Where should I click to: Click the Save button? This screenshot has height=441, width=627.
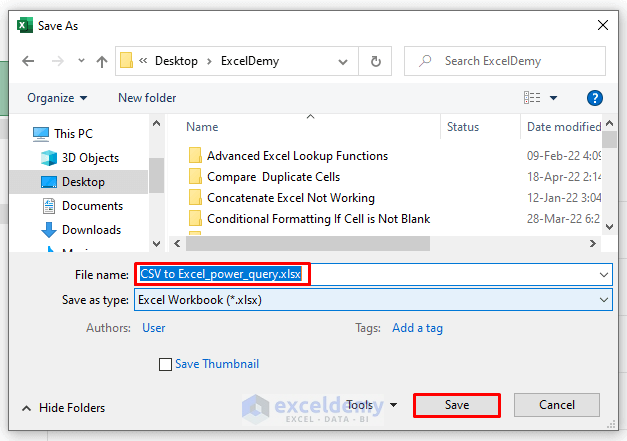point(456,405)
